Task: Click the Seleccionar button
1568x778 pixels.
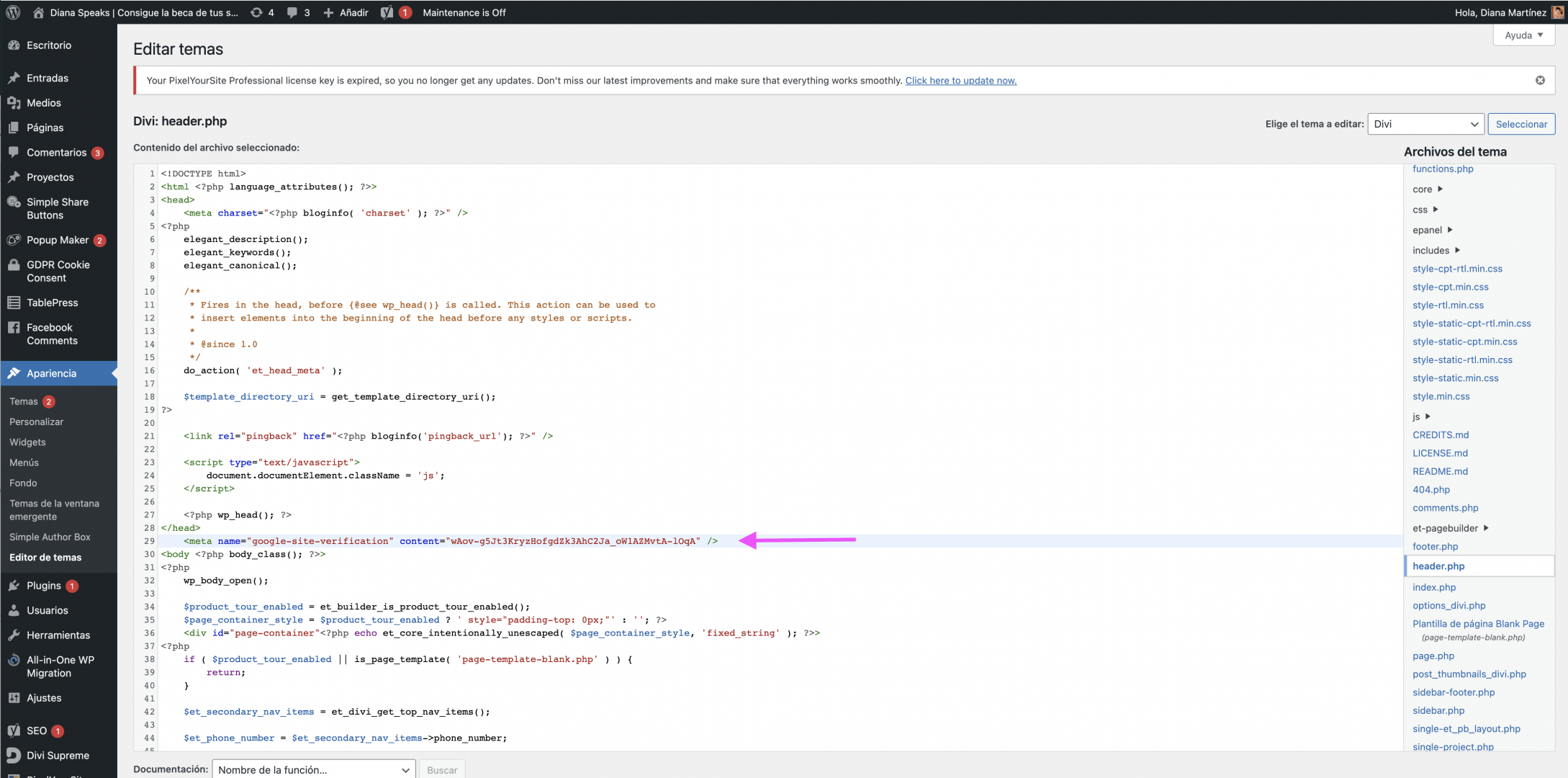Action: pyautogui.click(x=1521, y=124)
